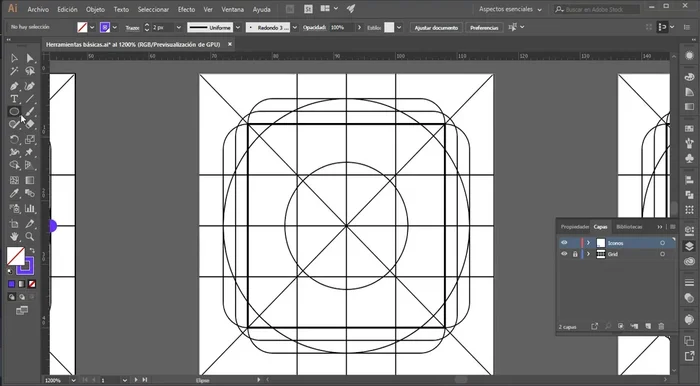700x386 pixels.
Task: Select the Scale tool
Action: (x=30, y=139)
